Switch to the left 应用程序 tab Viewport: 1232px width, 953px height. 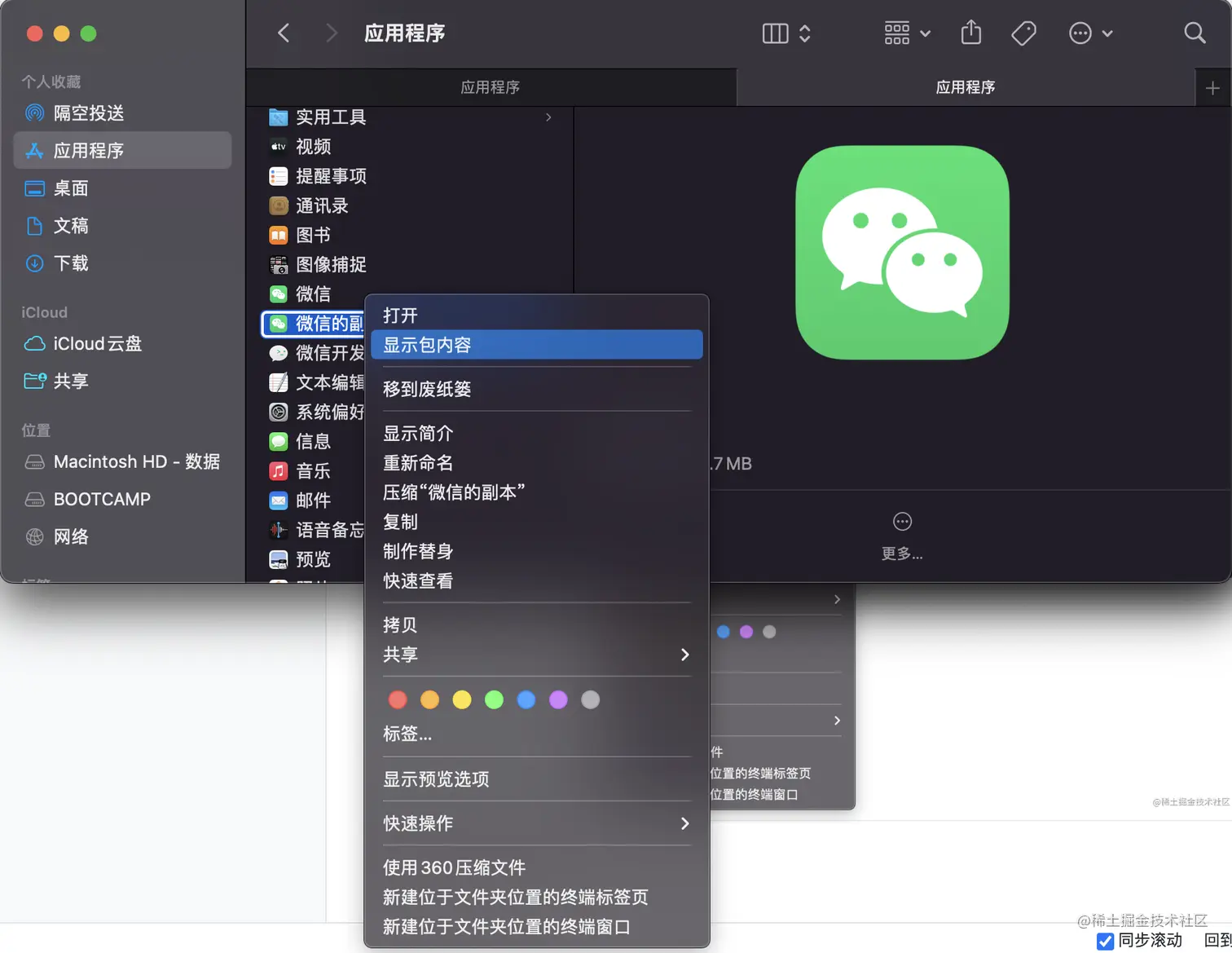491,87
